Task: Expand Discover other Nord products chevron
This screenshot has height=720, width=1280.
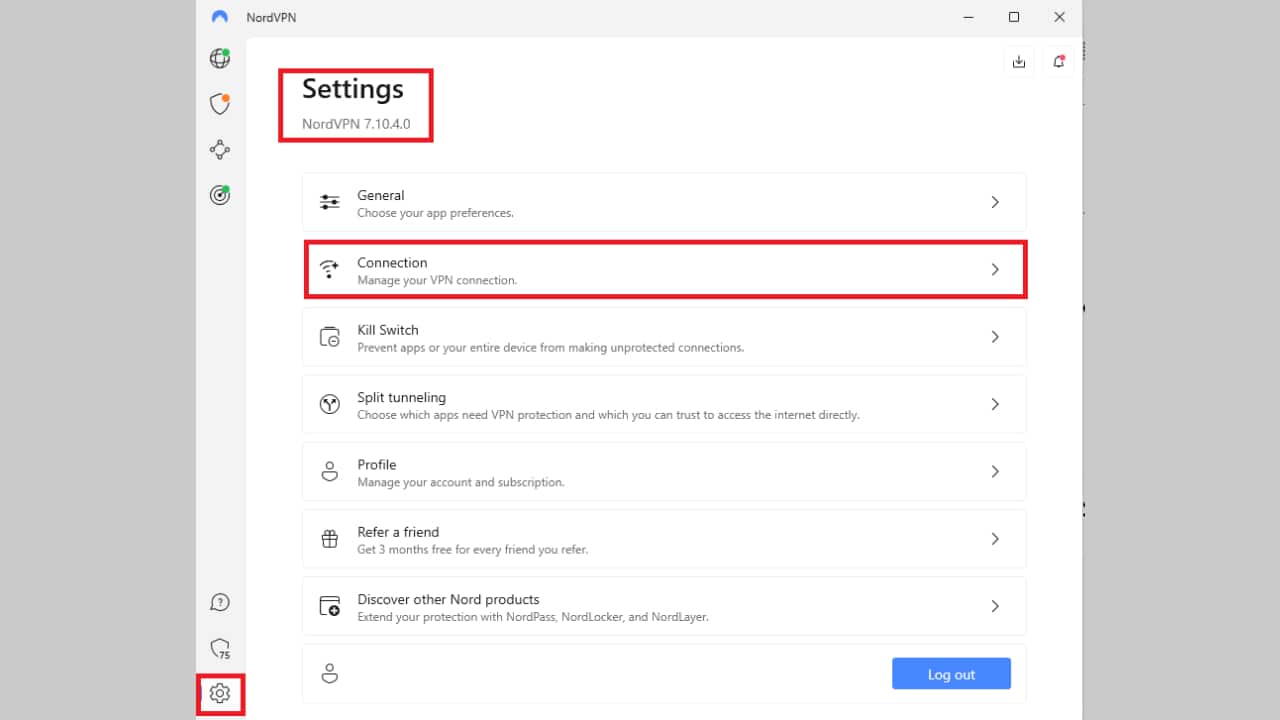Action: tap(995, 606)
